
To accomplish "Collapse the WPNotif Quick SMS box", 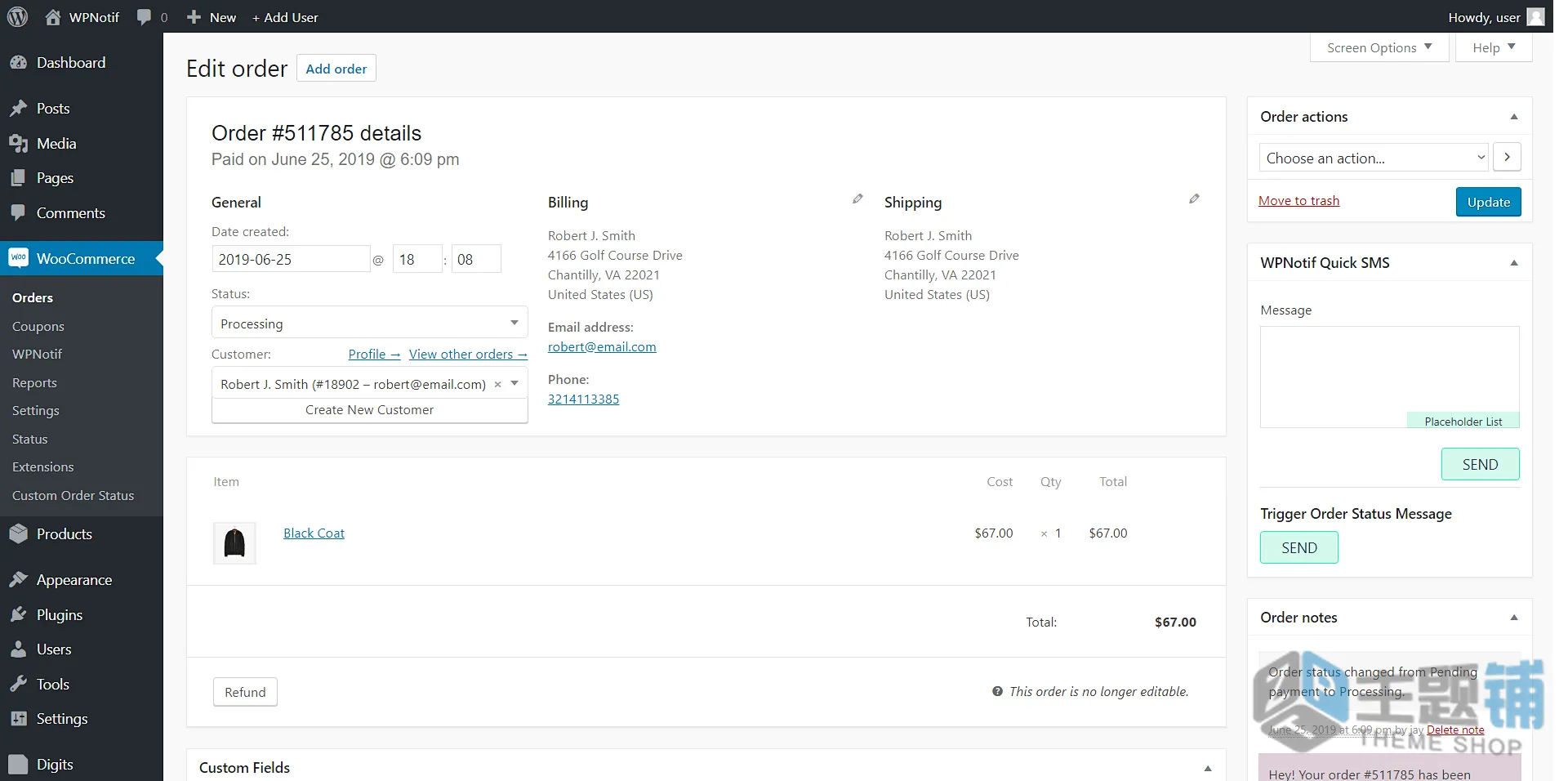I will 1514,263.
